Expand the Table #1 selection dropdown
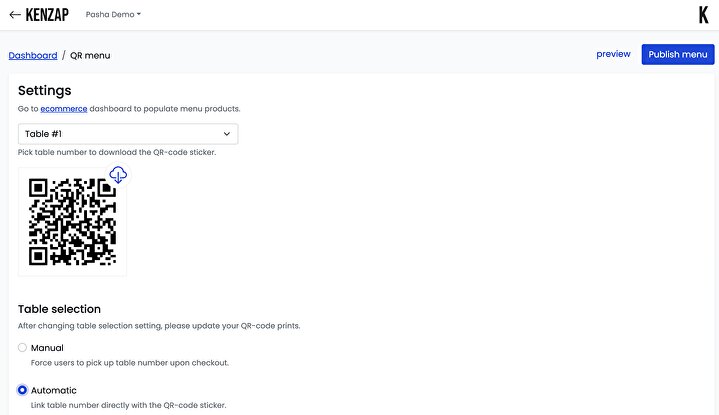 (x=128, y=134)
